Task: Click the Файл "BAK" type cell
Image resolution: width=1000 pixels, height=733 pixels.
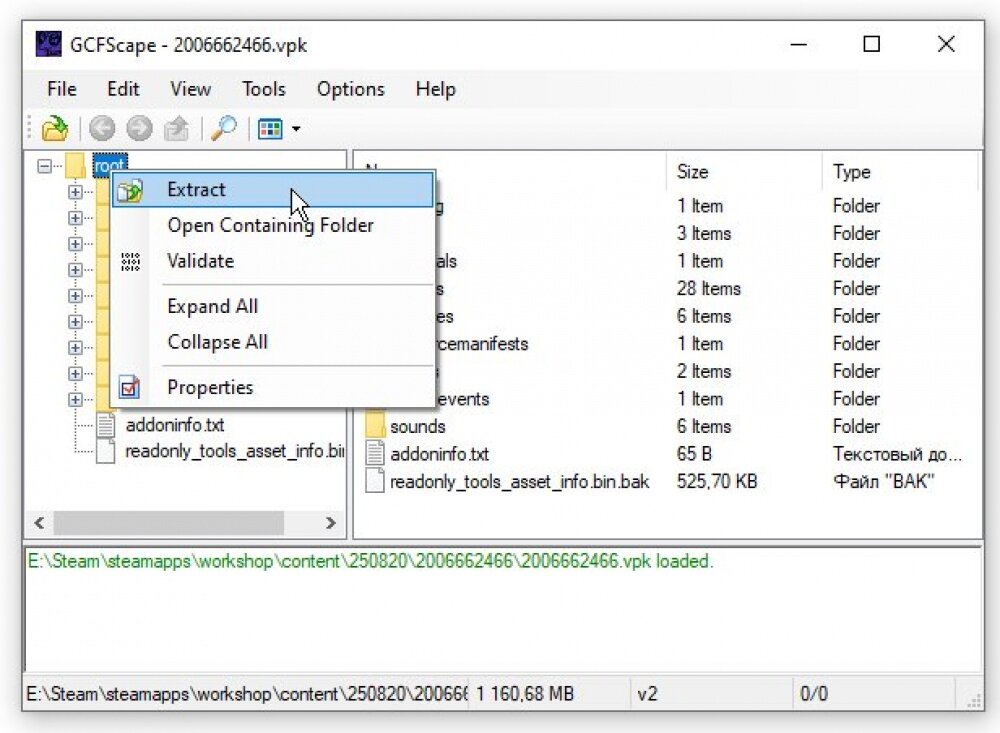Action: point(884,481)
